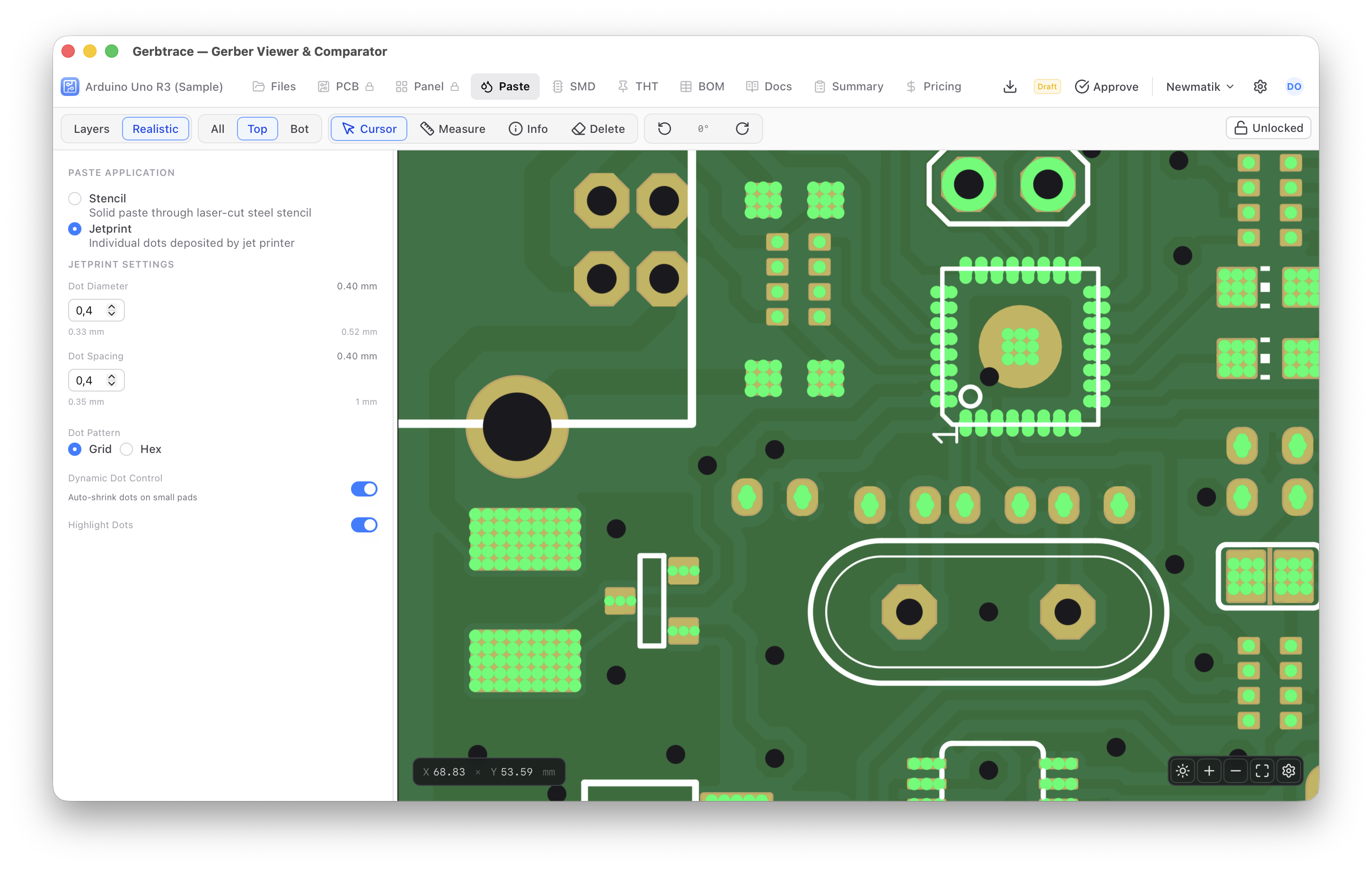Click the download icon in the top bar
The width and height of the screenshot is (1372, 871).
[1010, 87]
